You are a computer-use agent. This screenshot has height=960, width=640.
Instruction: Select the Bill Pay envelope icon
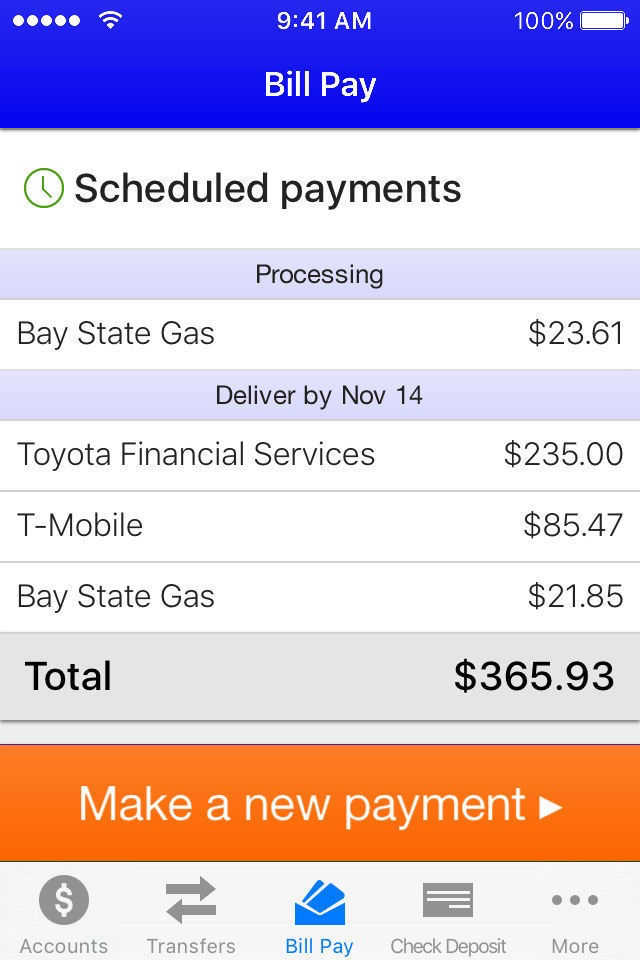320,902
